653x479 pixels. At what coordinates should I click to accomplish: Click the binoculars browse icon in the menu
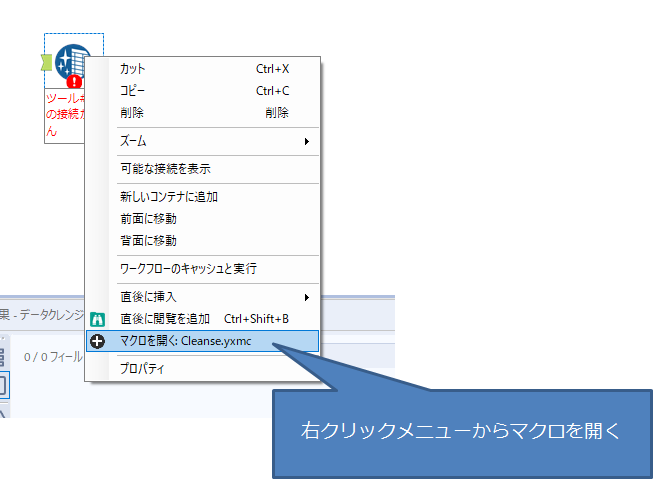tap(98, 319)
